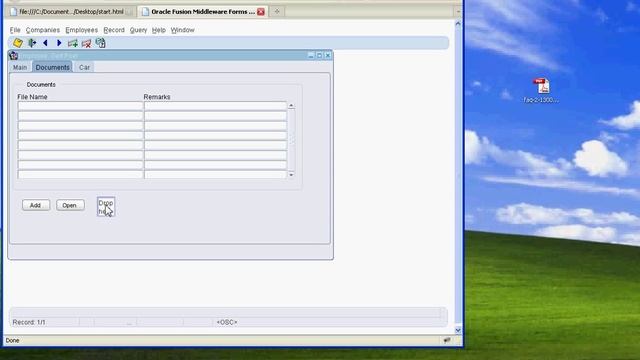Close the Oracle Fusion Middleware Forms tab
Screen dimensions: 640x360
261,12
